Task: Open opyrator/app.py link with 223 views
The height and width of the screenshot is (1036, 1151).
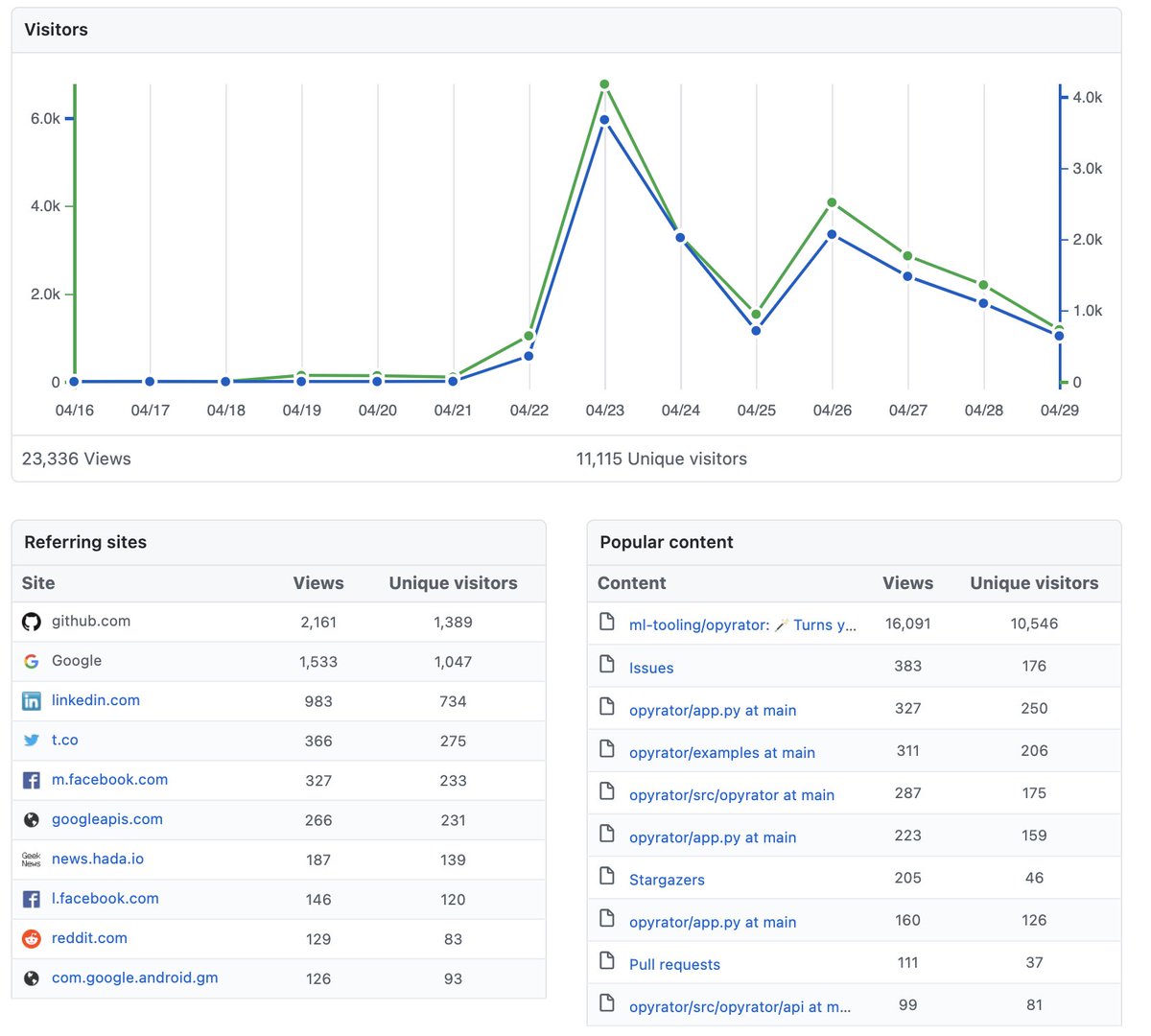Action: 713,837
